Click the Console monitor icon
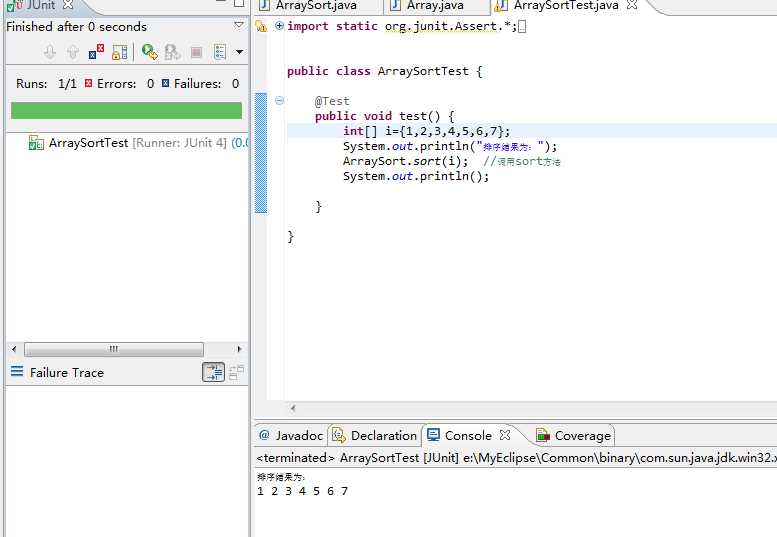Viewport: 777px width, 537px height. pyautogui.click(x=433, y=435)
